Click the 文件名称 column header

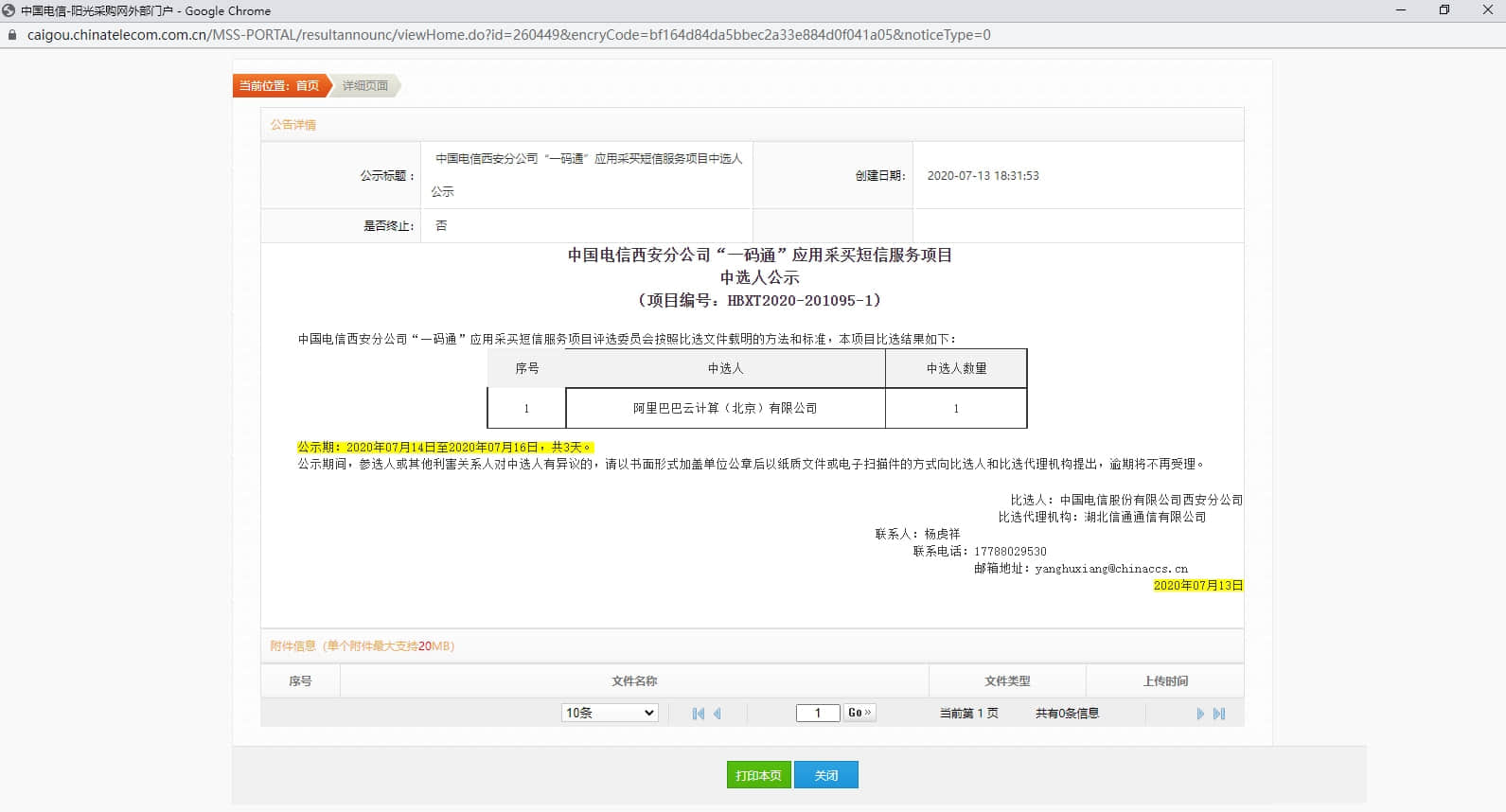[x=634, y=681]
